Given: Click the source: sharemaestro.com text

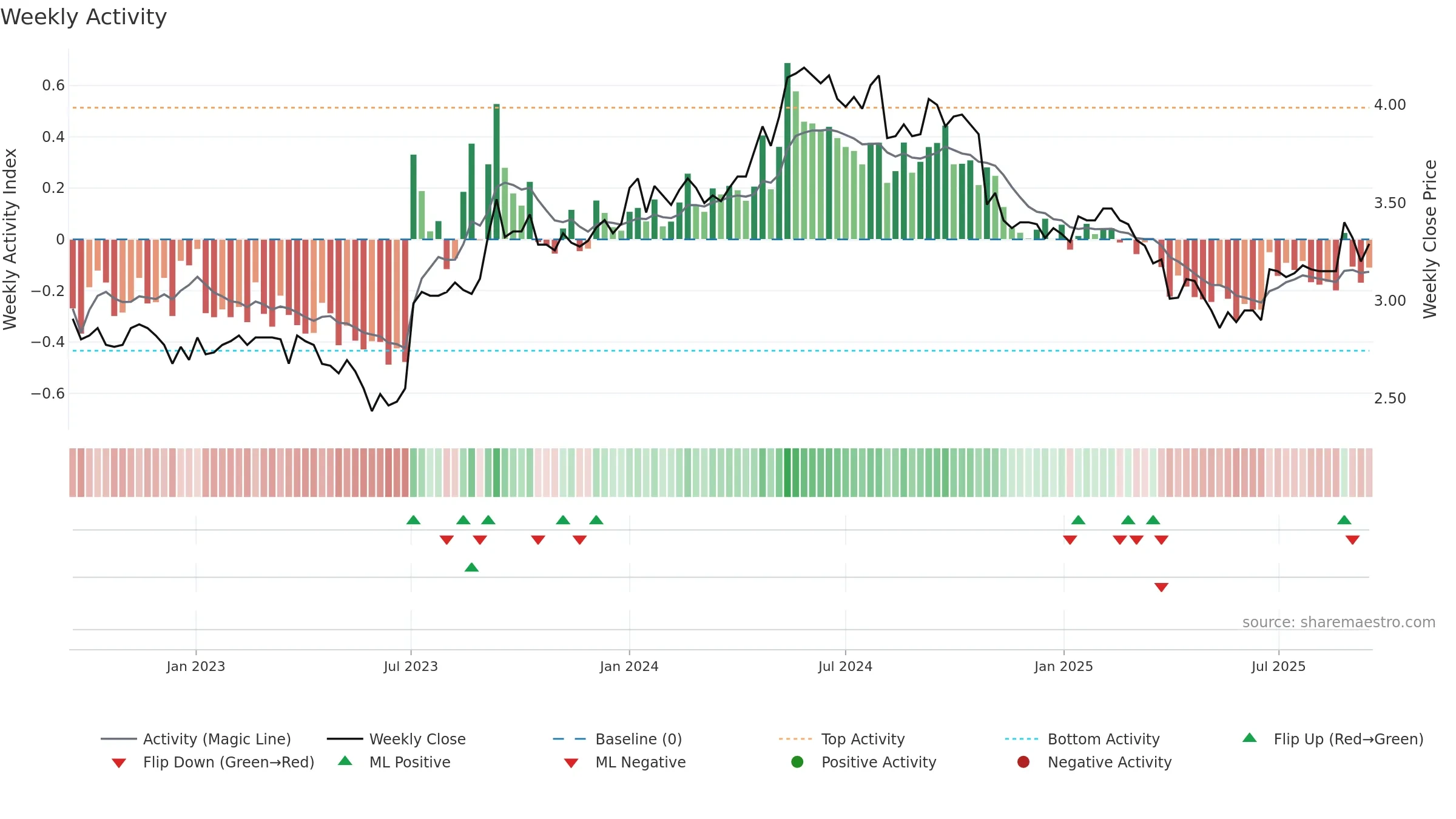Looking at the screenshot, I should point(1339,622).
